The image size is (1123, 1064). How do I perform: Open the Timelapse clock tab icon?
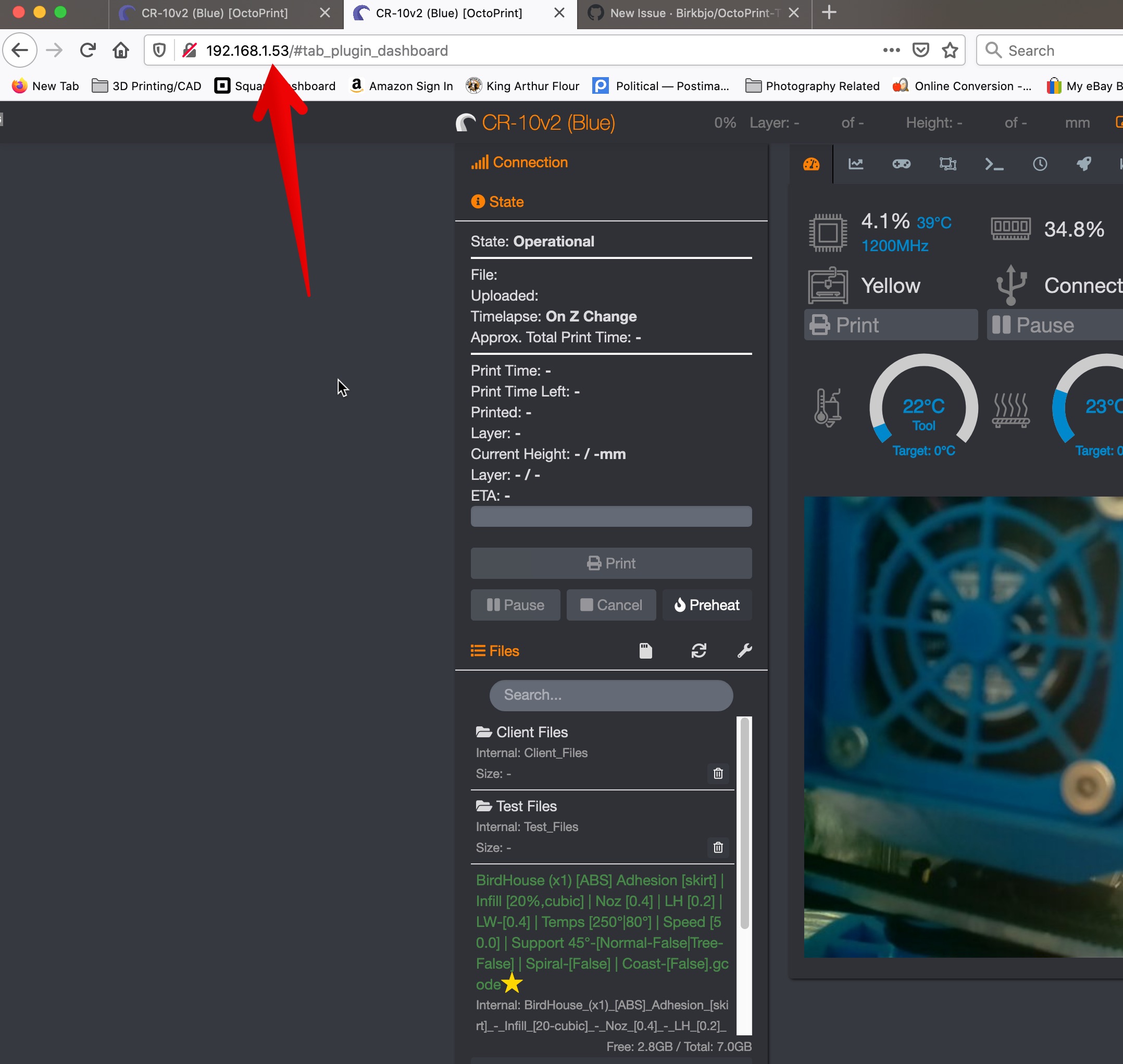coord(1040,165)
